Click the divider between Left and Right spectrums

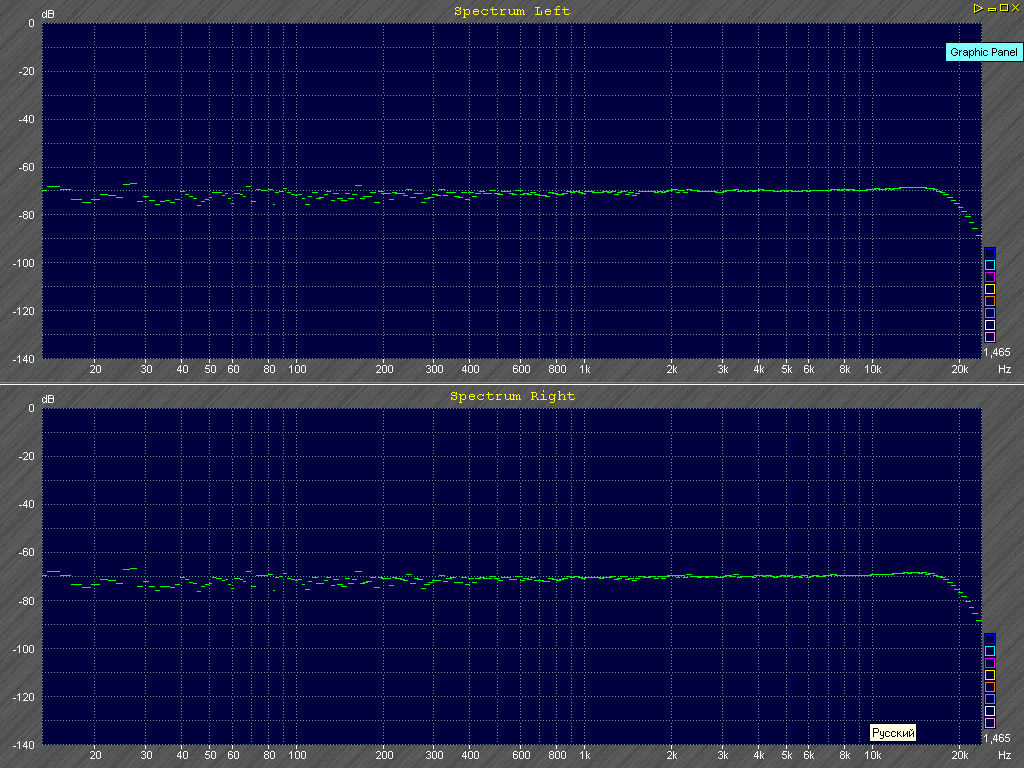click(512, 384)
